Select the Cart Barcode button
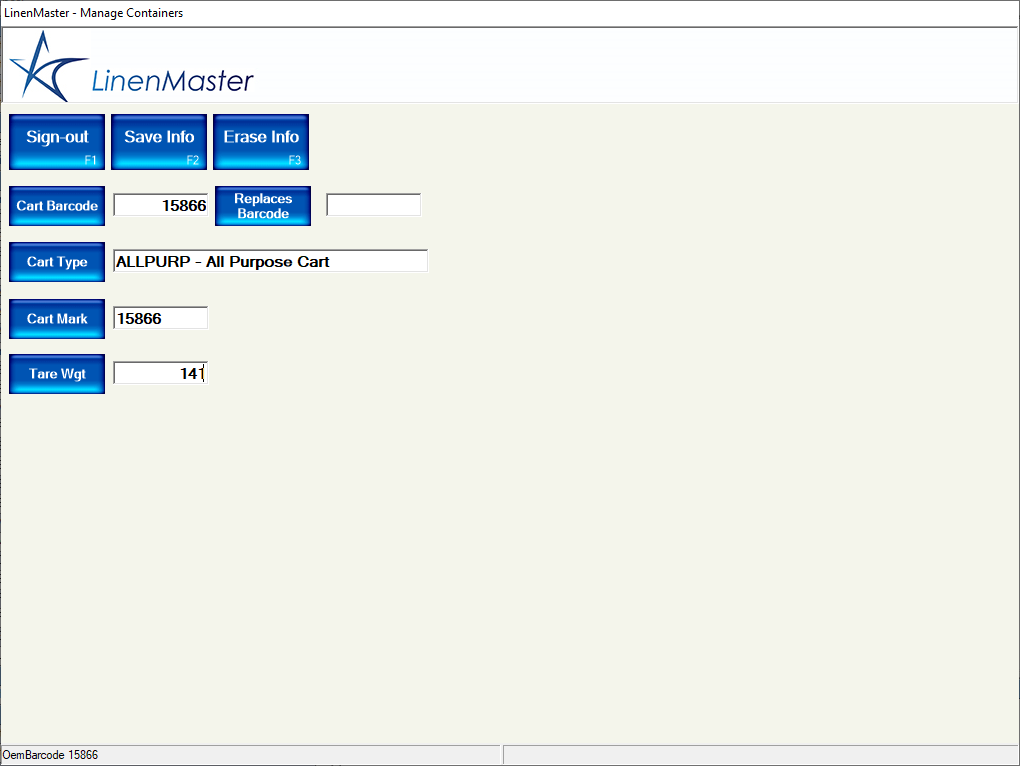The width and height of the screenshot is (1020, 766). [57, 206]
